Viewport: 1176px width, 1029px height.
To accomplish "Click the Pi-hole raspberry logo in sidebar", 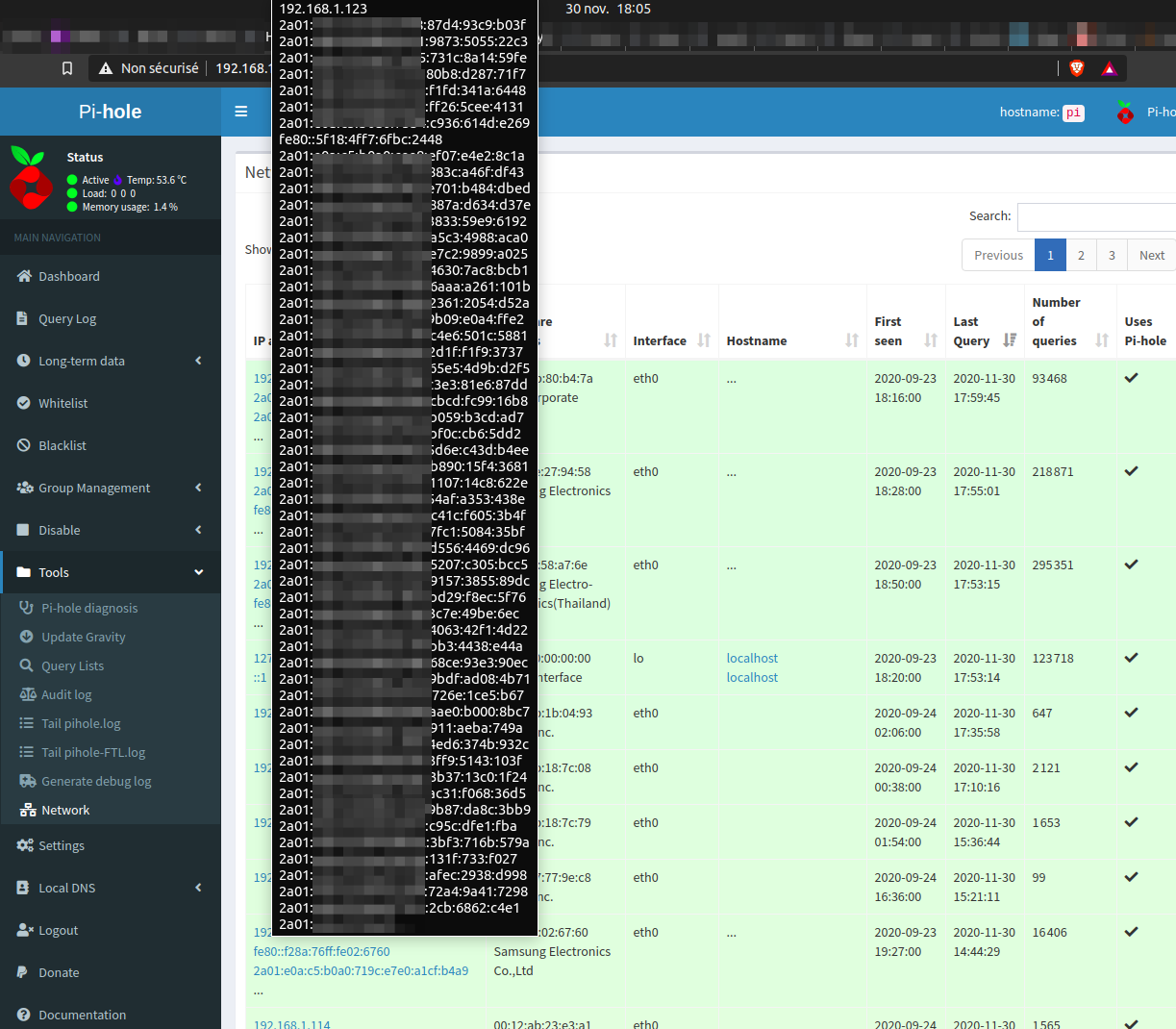I will (x=31, y=177).
